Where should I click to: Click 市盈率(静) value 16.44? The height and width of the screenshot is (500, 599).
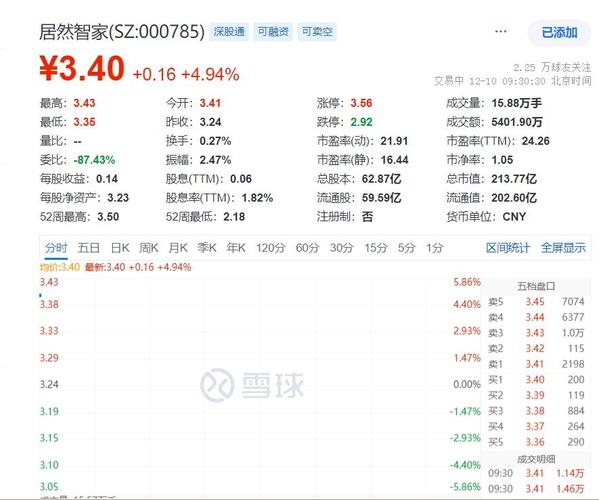pyautogui.click(x=394, y=160)
